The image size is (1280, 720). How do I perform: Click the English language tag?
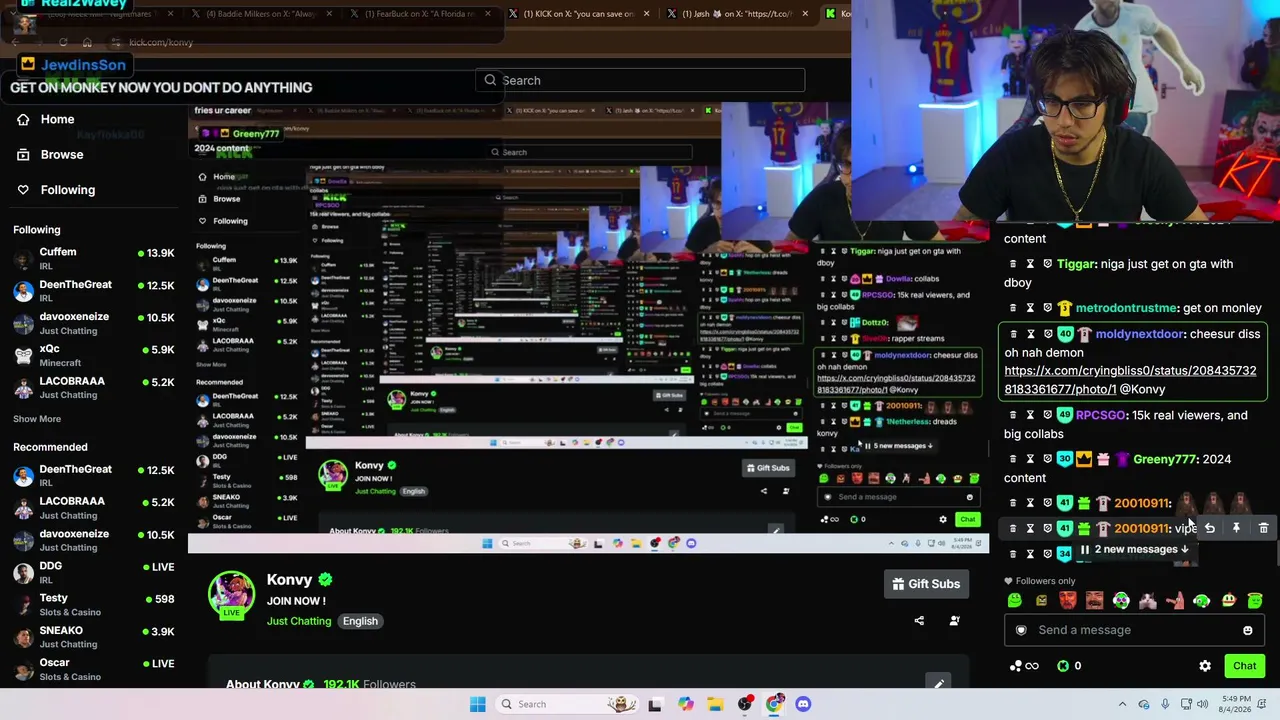[360, 621]
